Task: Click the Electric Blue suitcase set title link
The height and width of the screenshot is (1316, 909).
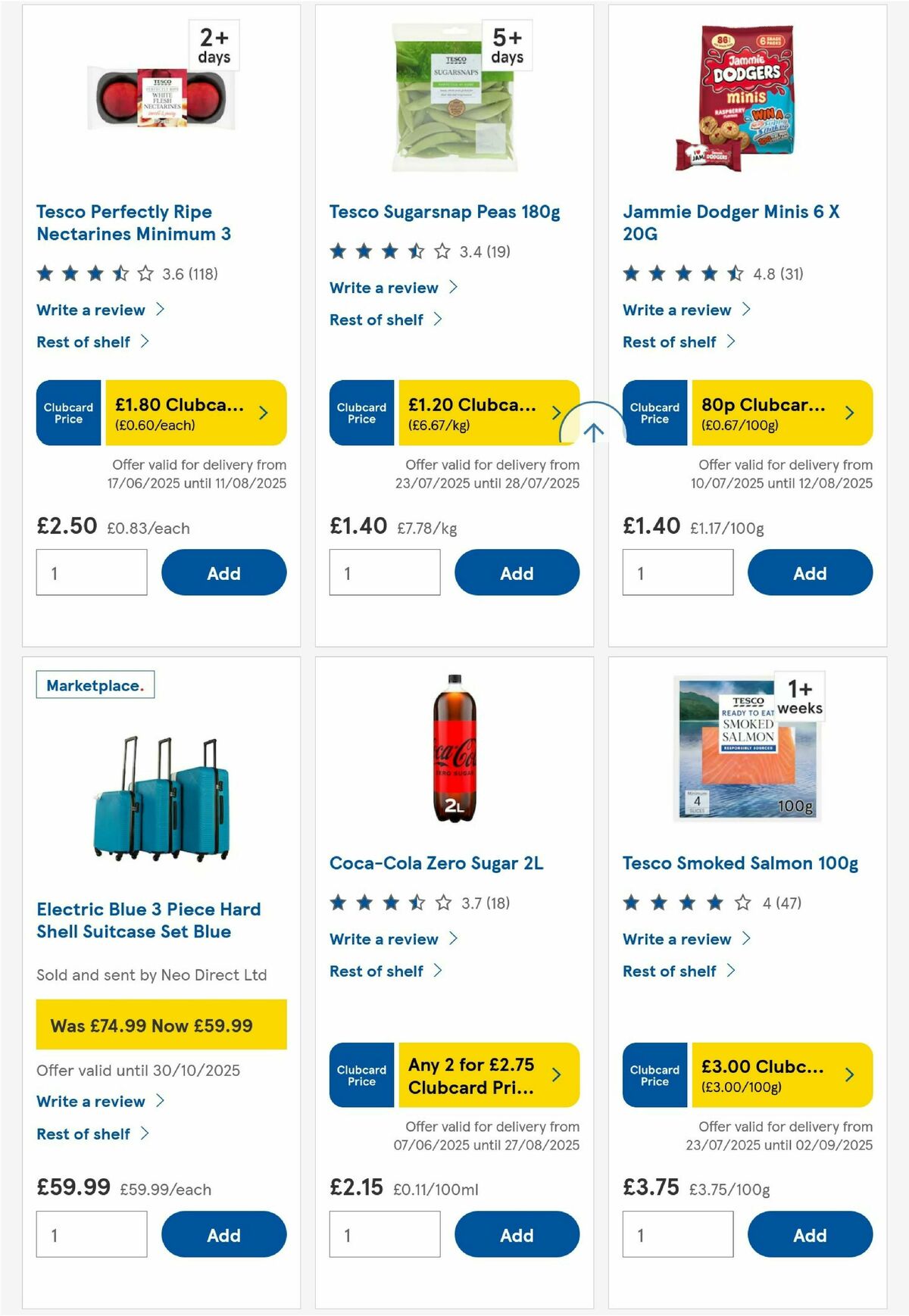Action: (x=148, y=920)
